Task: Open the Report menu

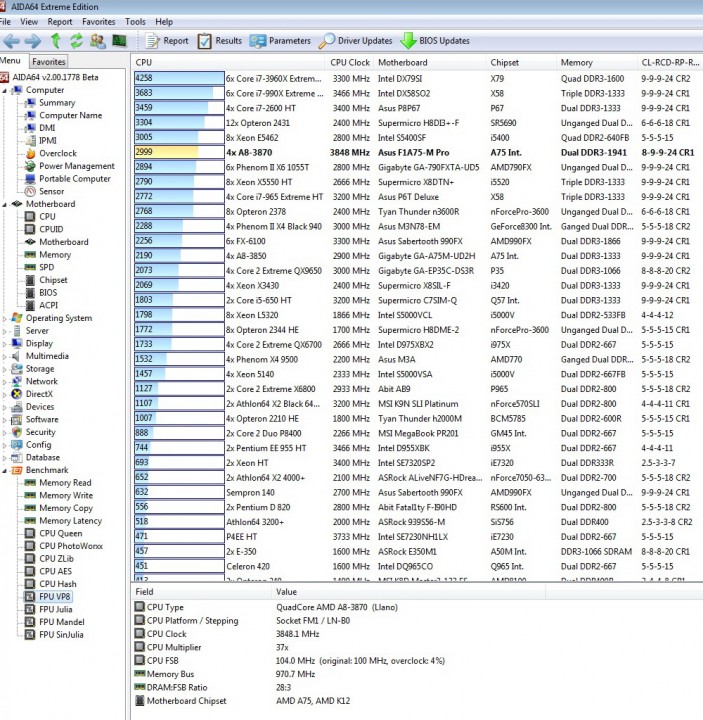Action: click(x=60, y=22)
